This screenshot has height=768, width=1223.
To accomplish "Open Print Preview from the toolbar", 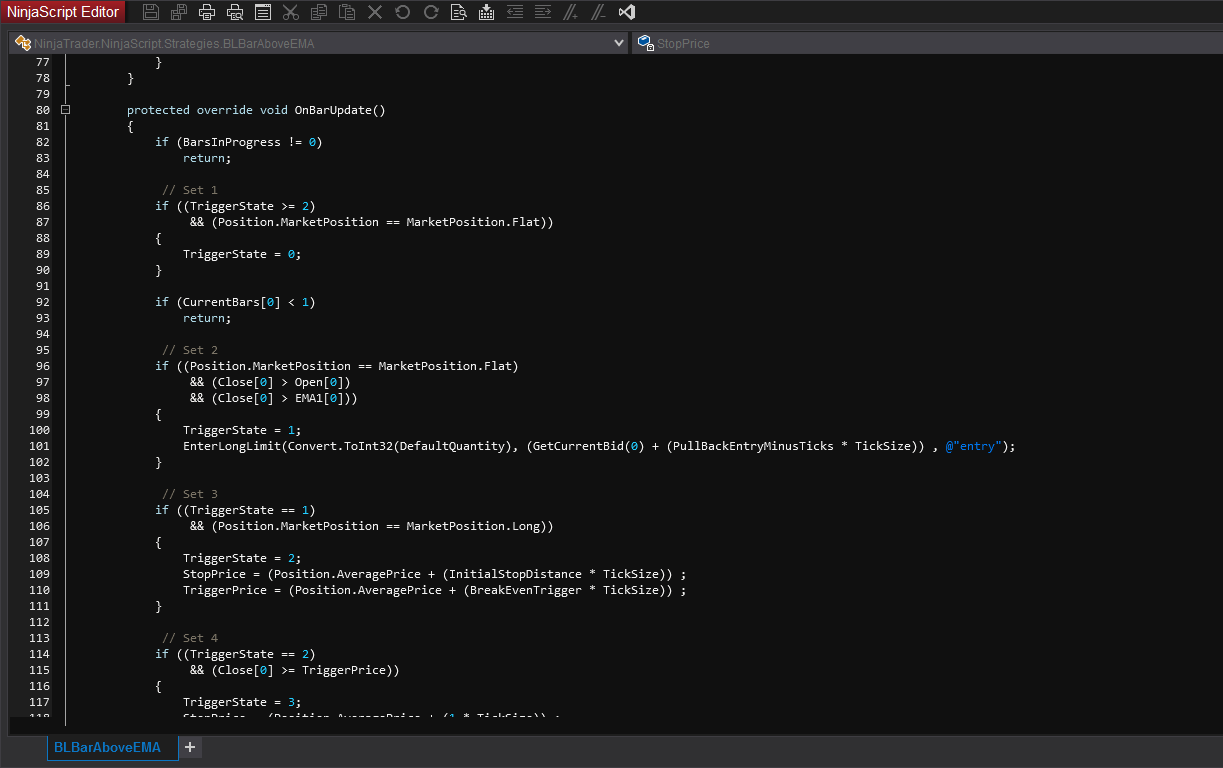I will pyautogui.click(x=235, y=12).
